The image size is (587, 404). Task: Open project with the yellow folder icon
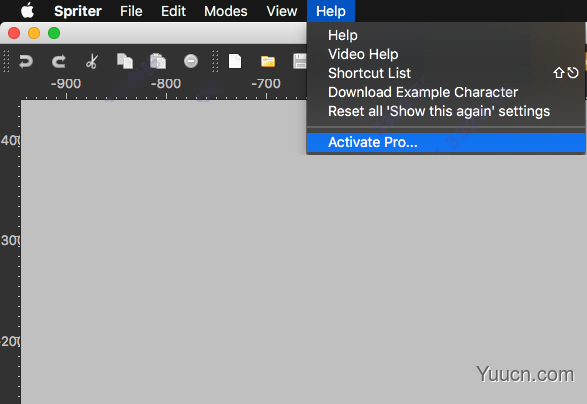click(268, 61)
